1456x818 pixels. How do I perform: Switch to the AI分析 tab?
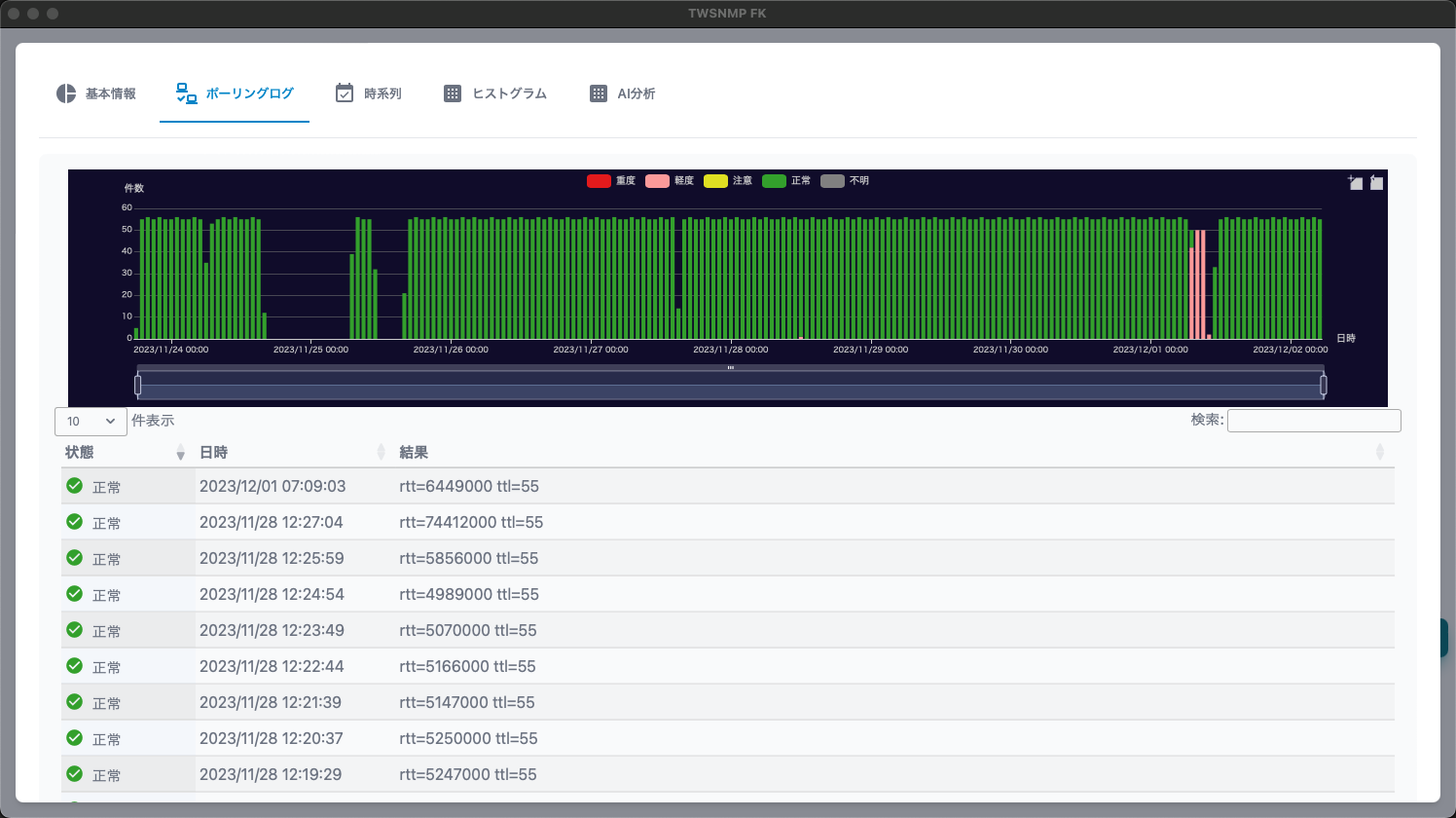coord(623,93)
